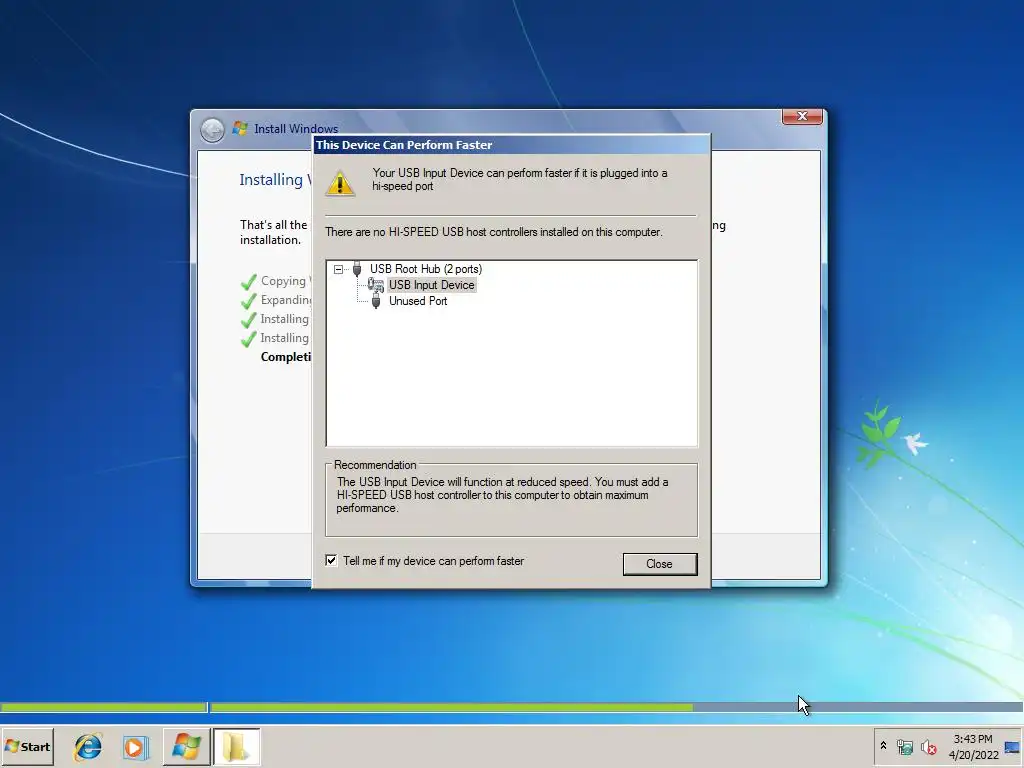Open Windows Media Player from taskbar
This screenshot has width=1024, height=768.
(136, 747)
